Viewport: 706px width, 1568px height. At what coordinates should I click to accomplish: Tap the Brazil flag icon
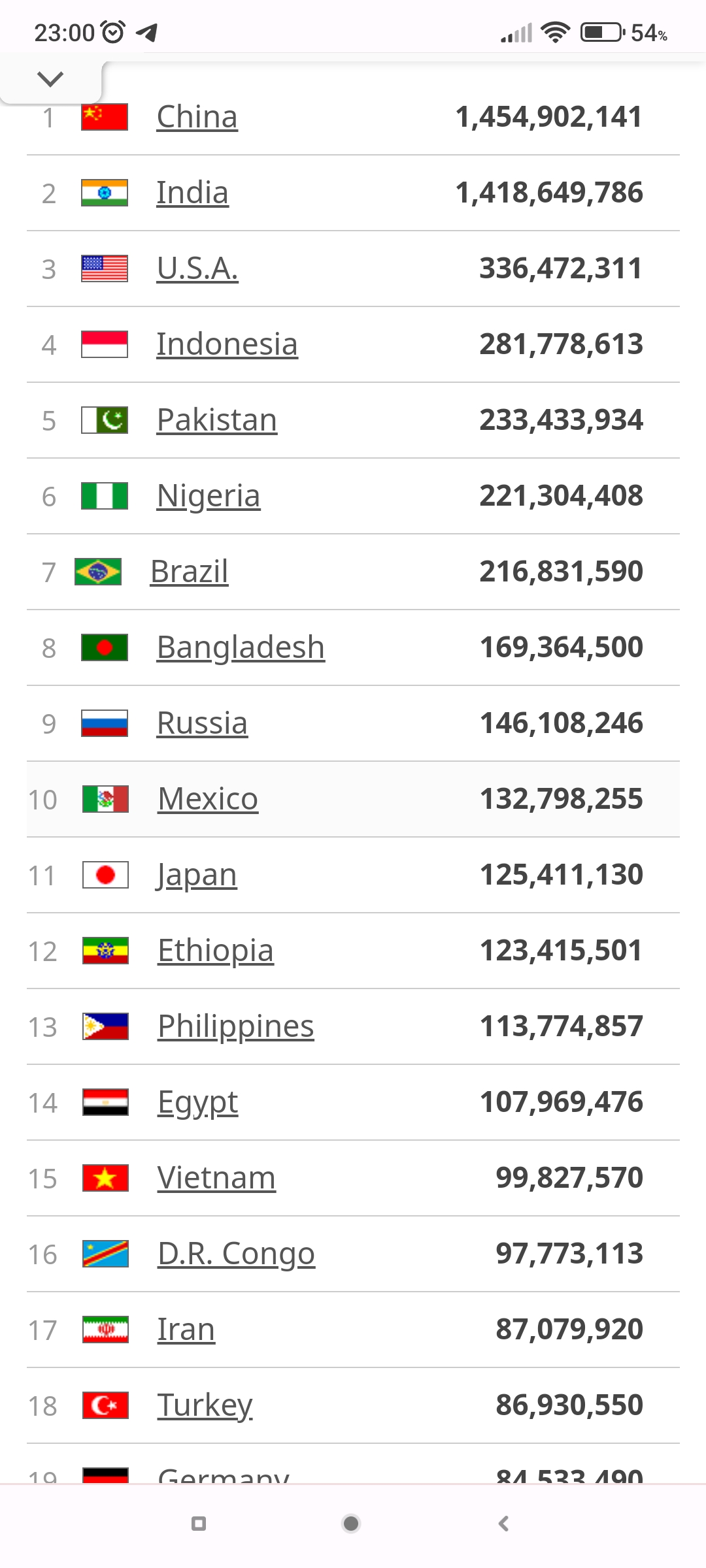[98, 572]
